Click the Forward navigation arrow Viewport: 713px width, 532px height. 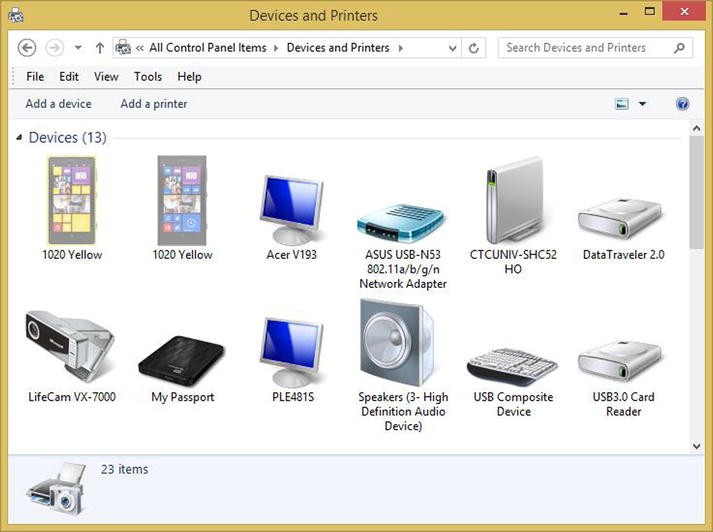coord(55,48)
